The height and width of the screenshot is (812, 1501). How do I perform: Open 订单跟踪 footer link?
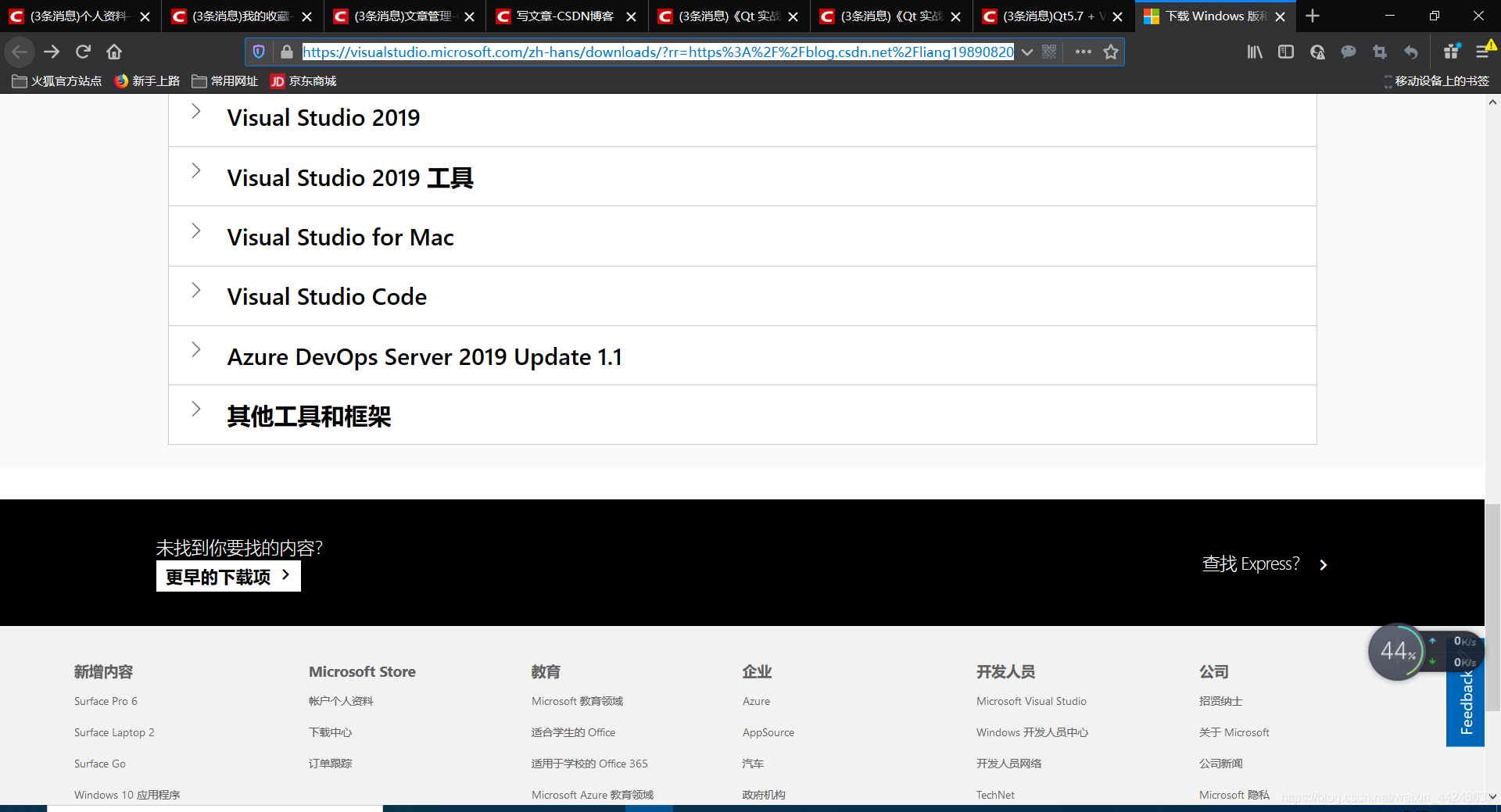(x=330, y=764)
